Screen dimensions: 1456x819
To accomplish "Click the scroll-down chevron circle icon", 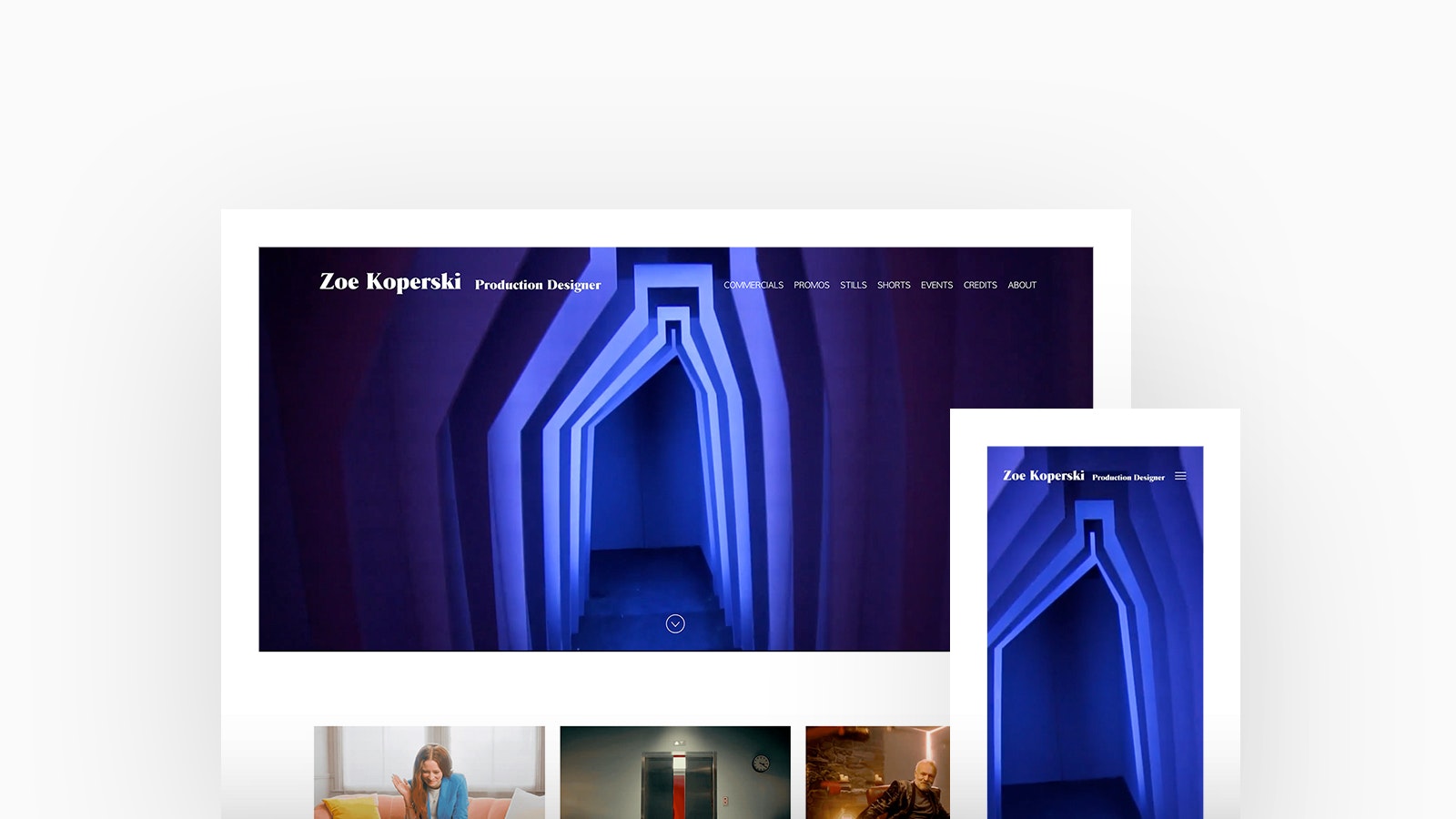I will (x=675, y=623).
